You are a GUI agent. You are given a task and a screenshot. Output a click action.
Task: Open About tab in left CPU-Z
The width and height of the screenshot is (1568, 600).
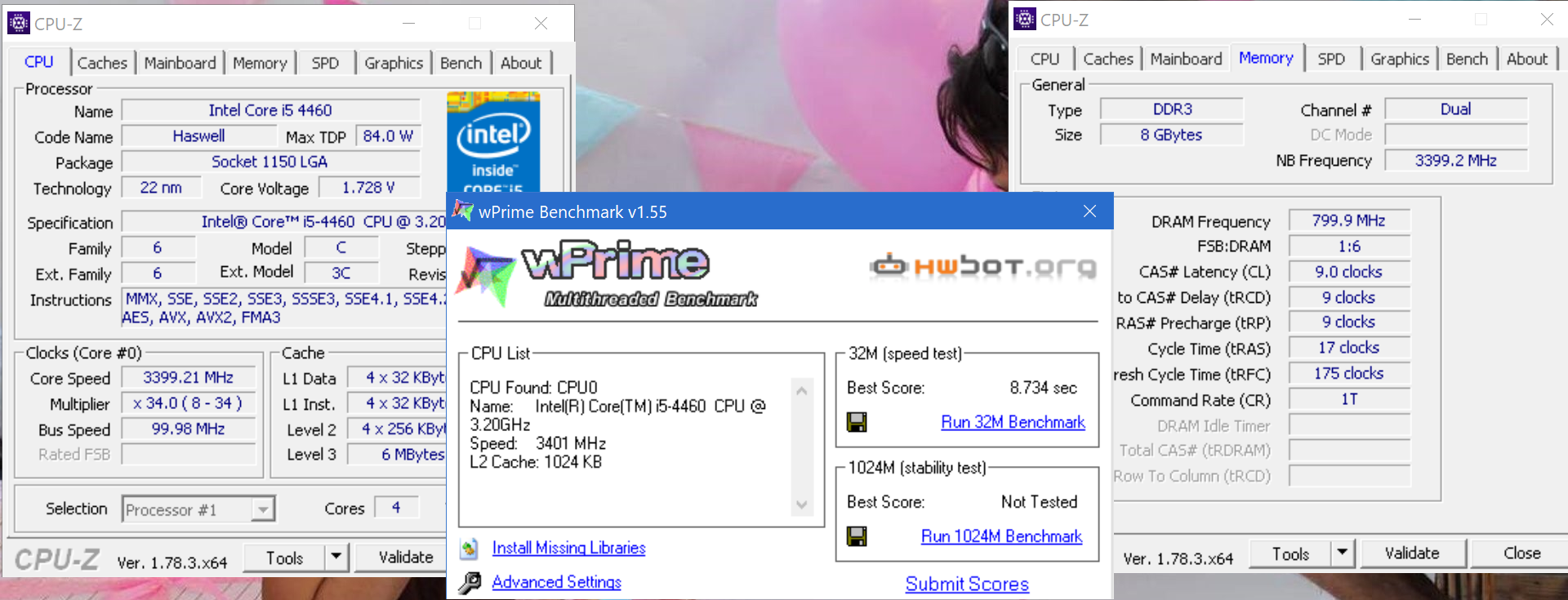[521, 63]
